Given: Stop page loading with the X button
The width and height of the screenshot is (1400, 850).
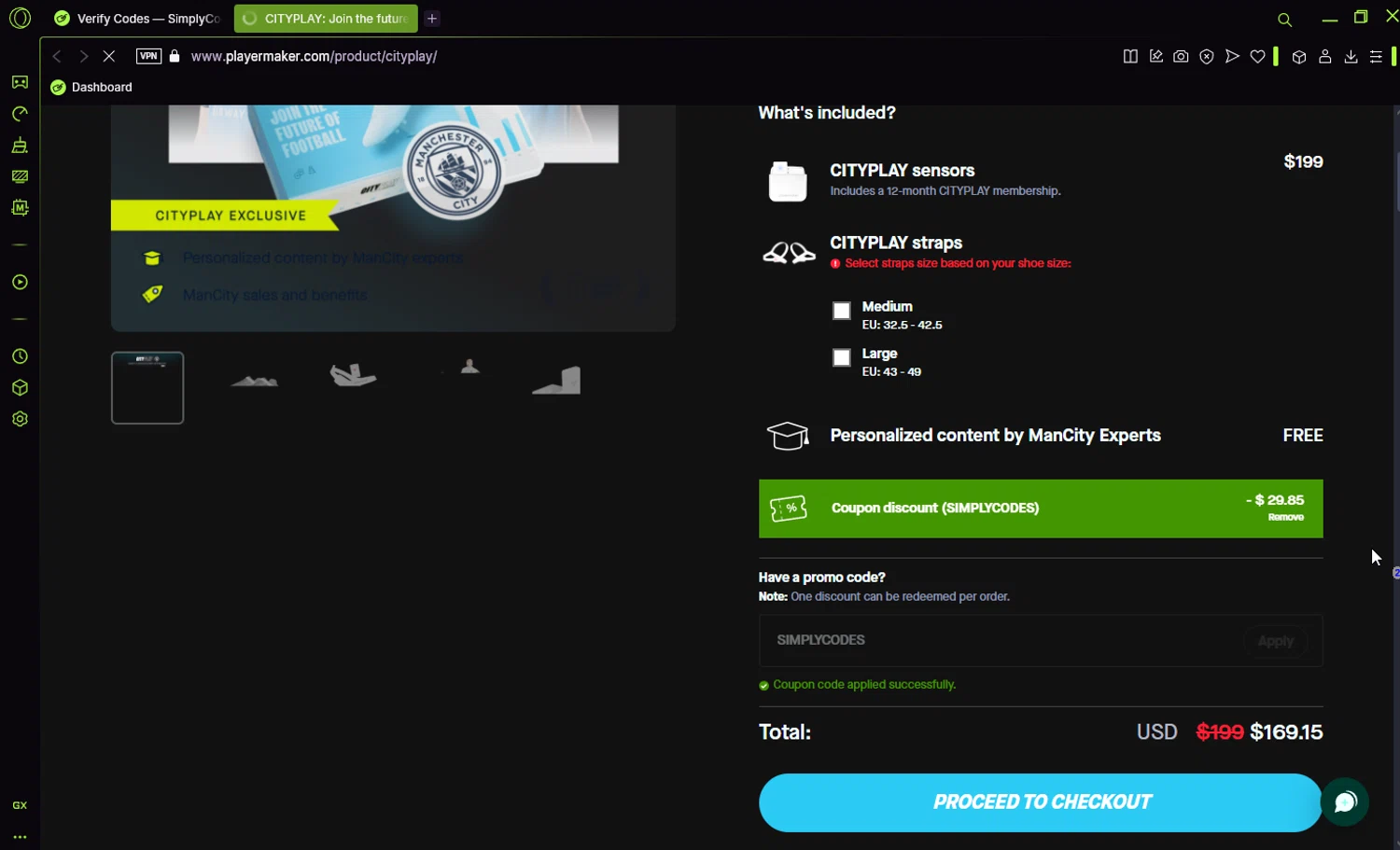Looking at the screenshot, I should [x=109, y=56].
